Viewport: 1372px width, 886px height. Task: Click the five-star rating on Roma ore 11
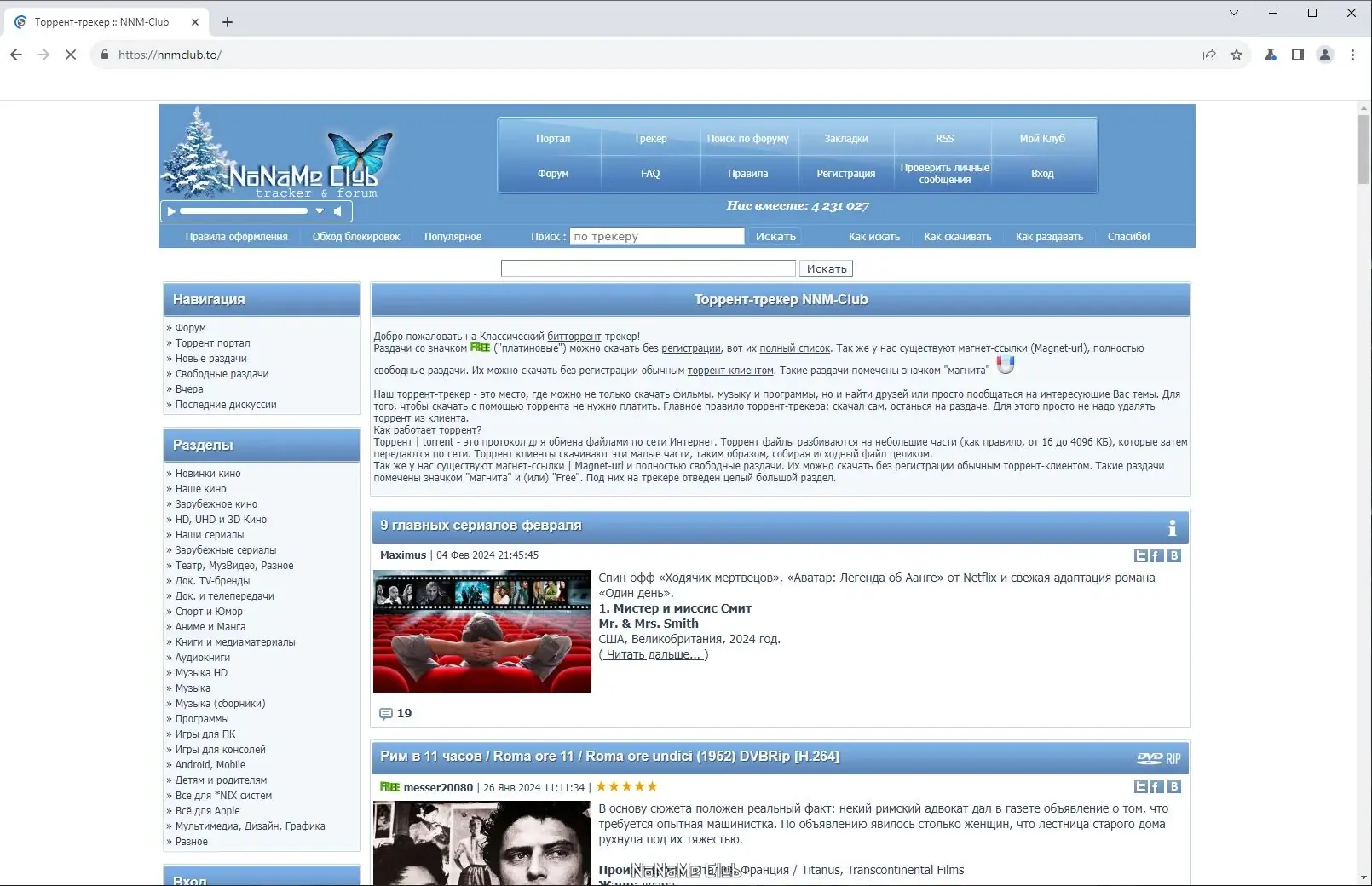coord(625,785)
